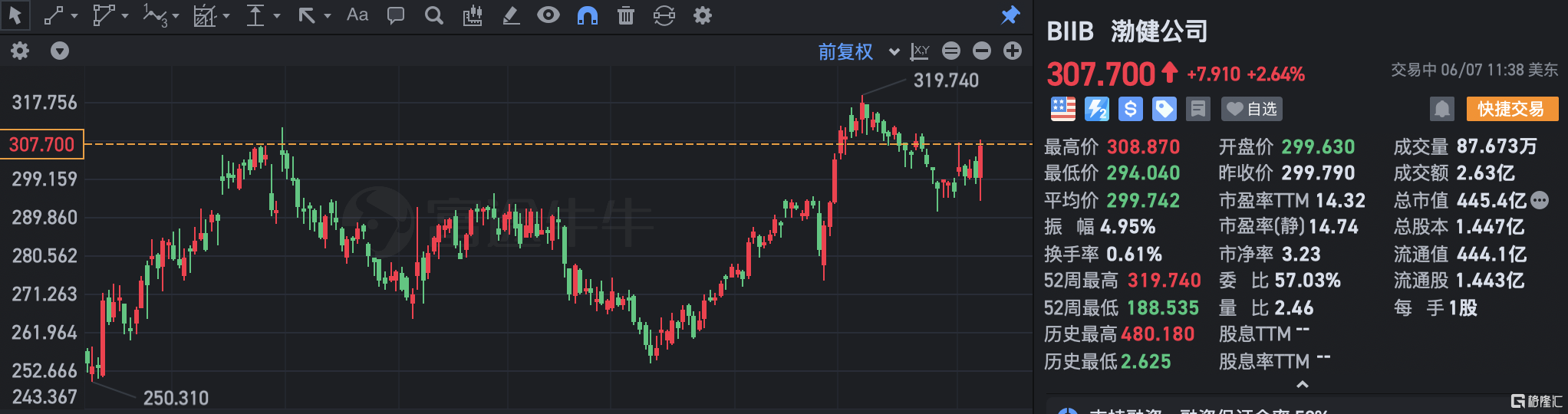
Task: Toggle the 自选 watchlist heart button
Action: tap(1251, 109)
